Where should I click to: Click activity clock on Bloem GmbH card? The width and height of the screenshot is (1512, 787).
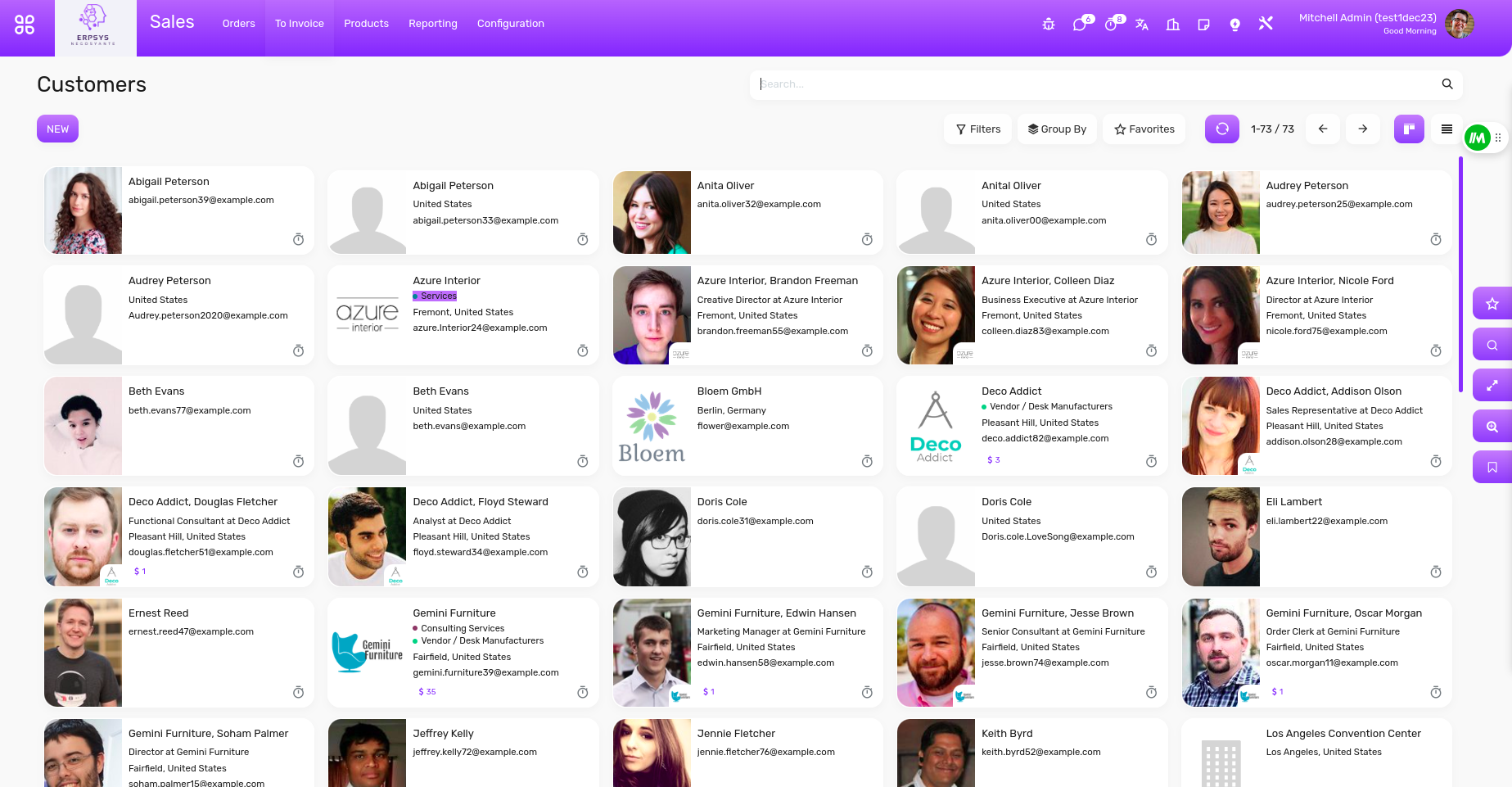(867, 462)
